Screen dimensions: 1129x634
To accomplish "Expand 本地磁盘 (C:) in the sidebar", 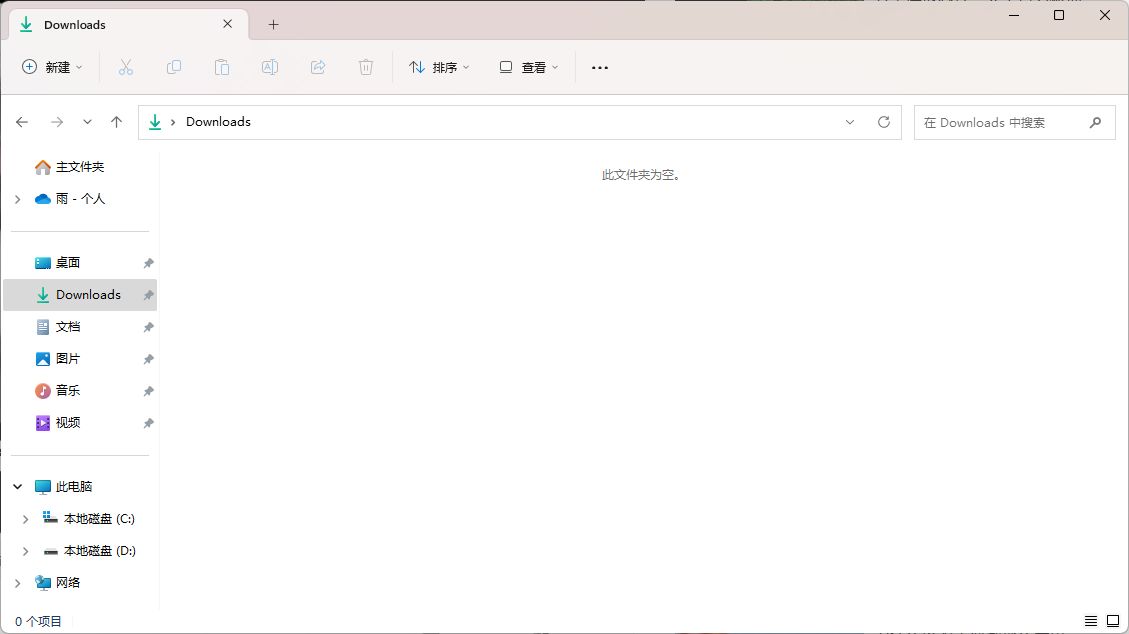I will [x=26, y=518].
